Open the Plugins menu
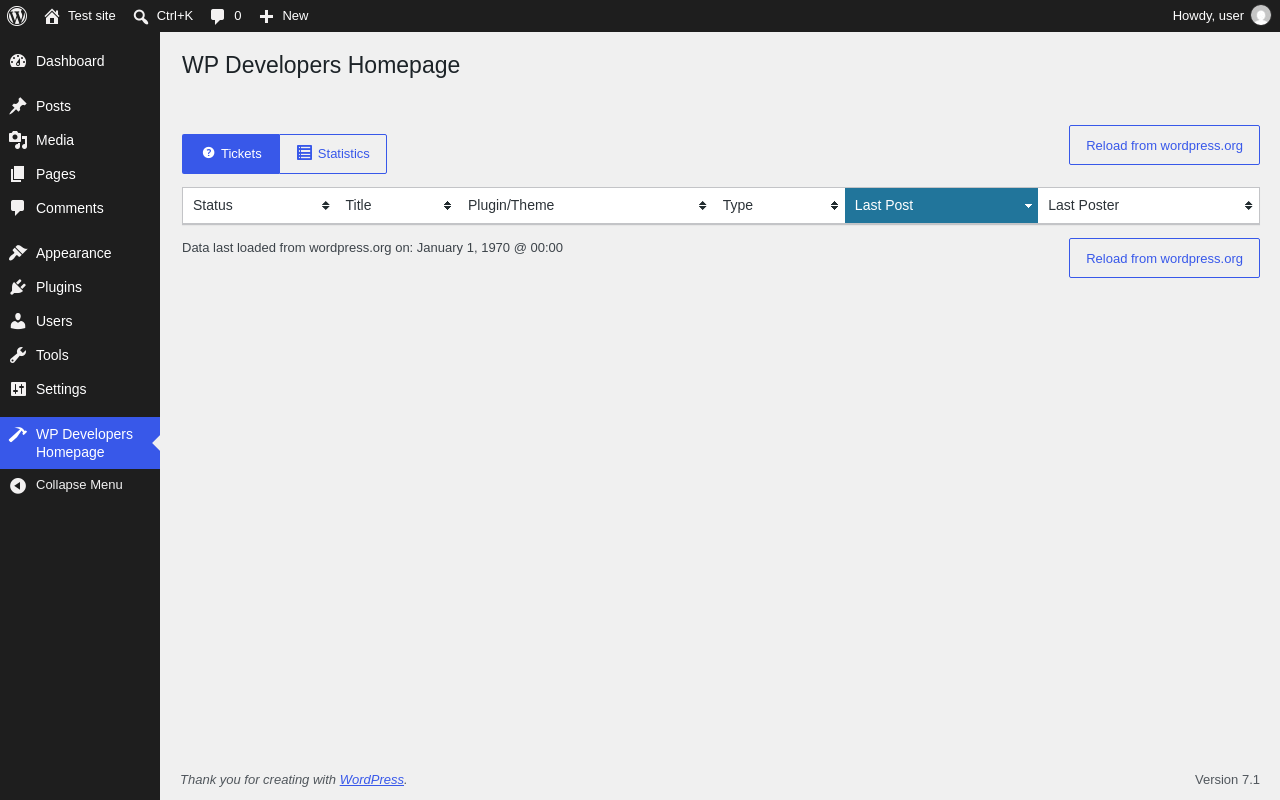 (80, 287)
